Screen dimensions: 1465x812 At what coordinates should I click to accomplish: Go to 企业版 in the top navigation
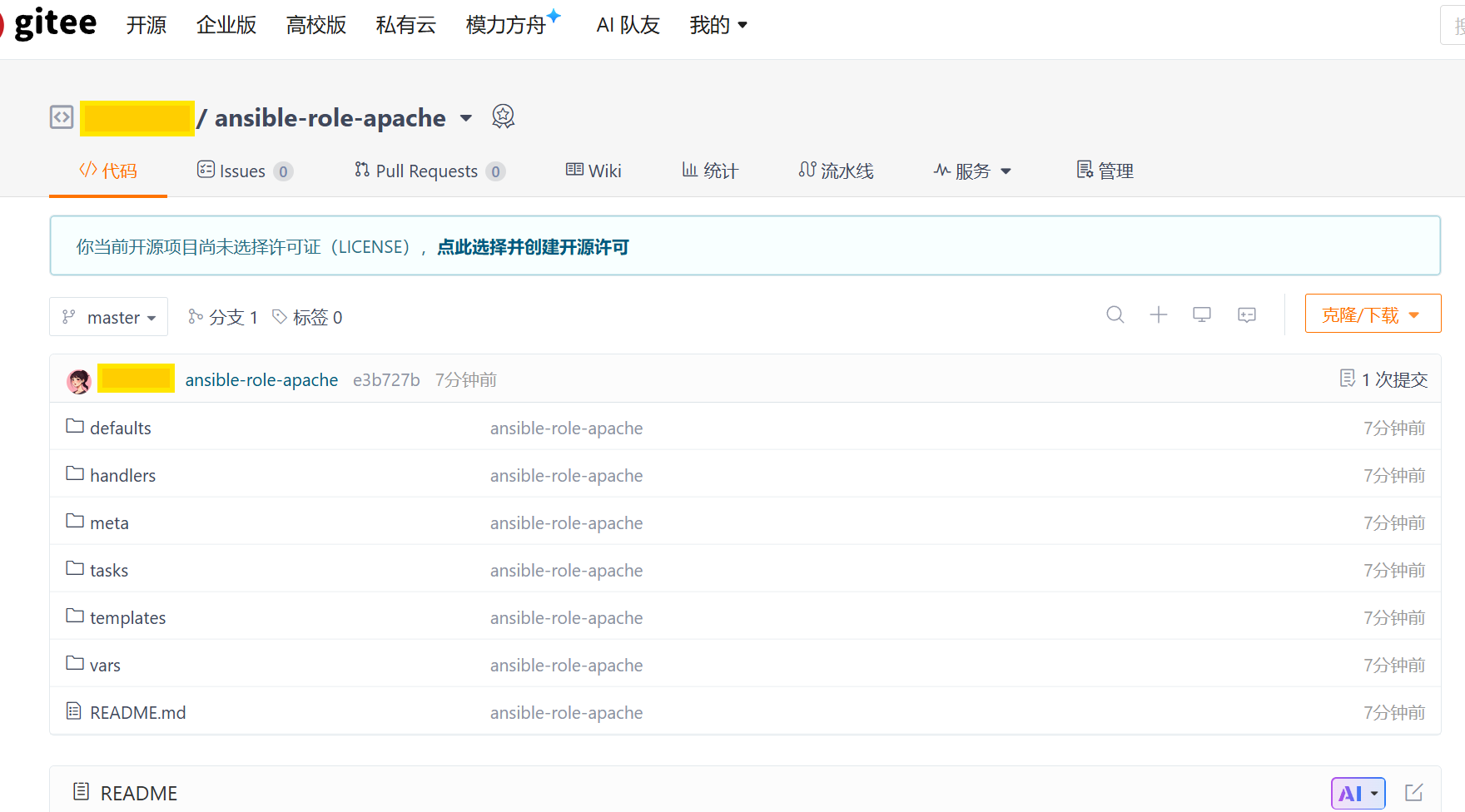(x=226, y=25)
